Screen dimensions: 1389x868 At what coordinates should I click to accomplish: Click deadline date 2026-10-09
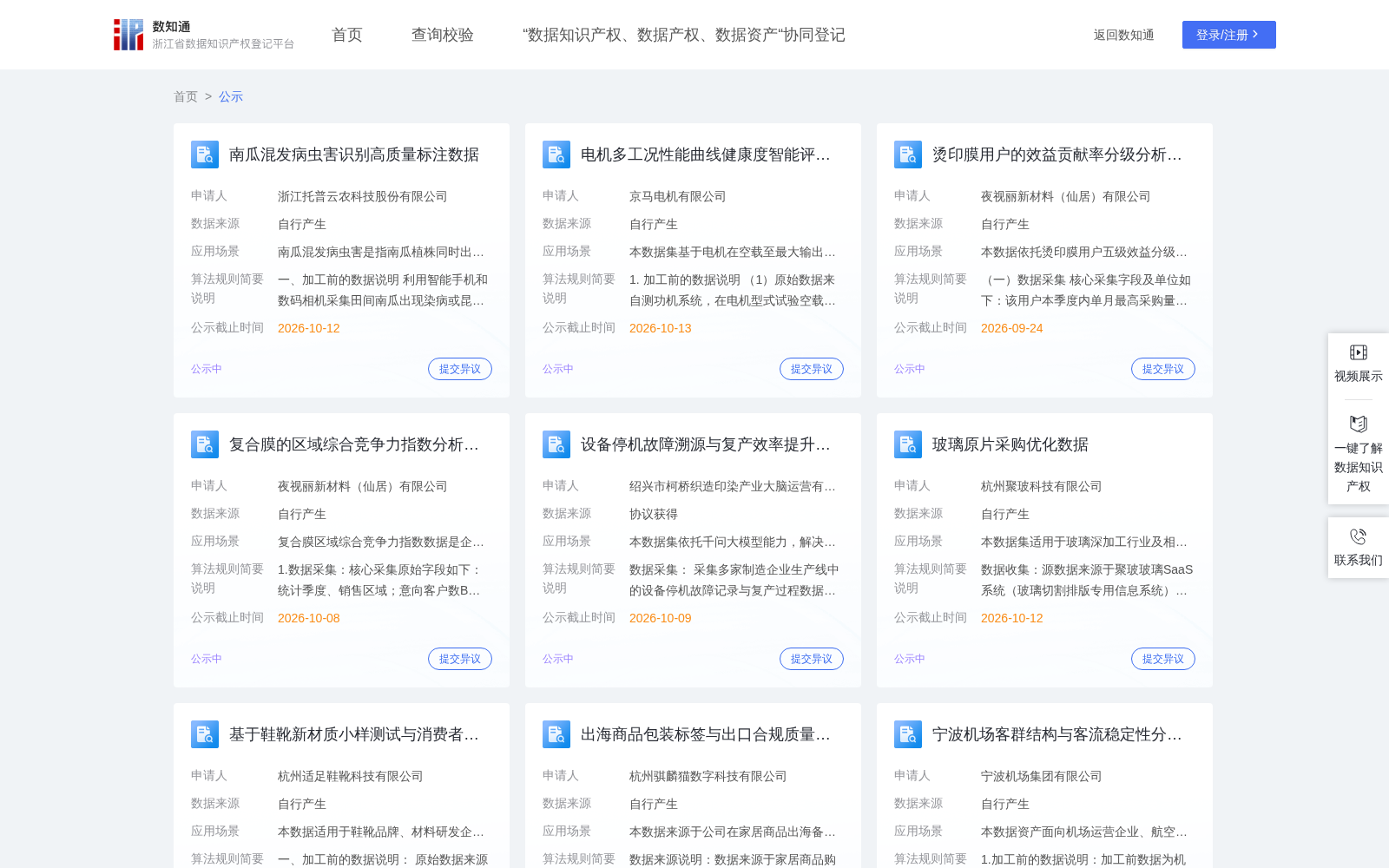pos(661,618)
